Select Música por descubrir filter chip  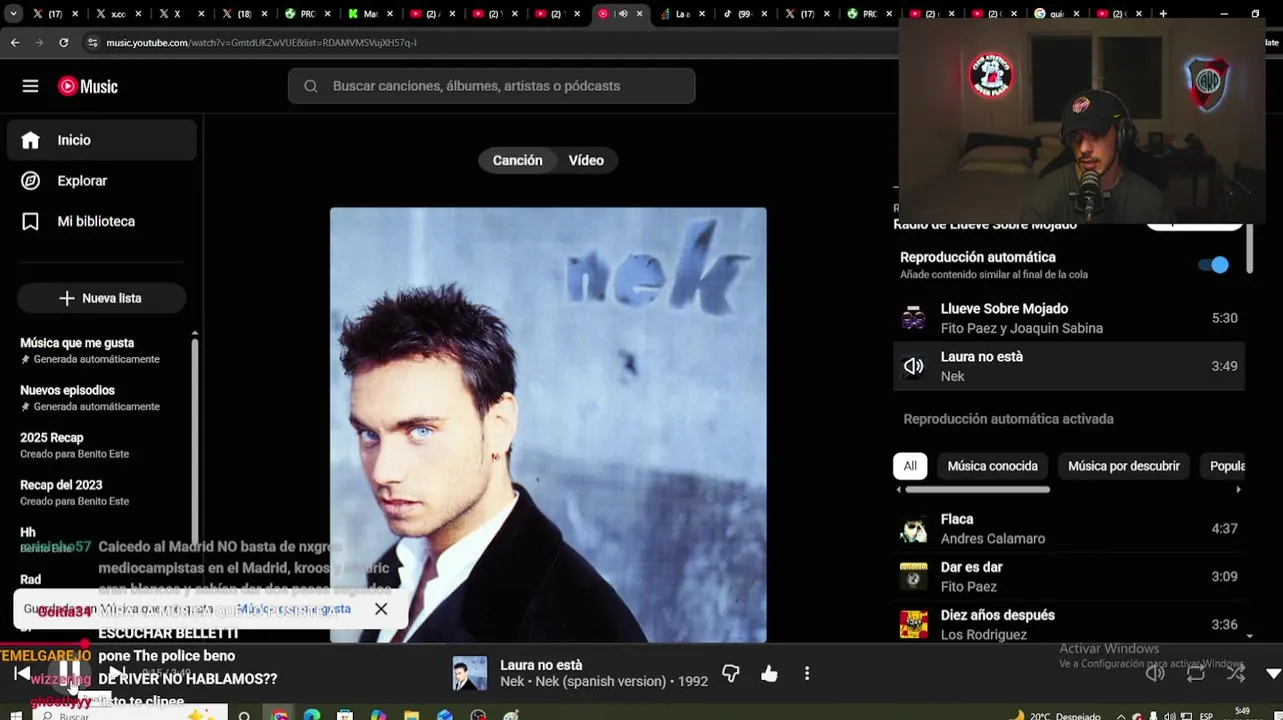[1123, 466]
